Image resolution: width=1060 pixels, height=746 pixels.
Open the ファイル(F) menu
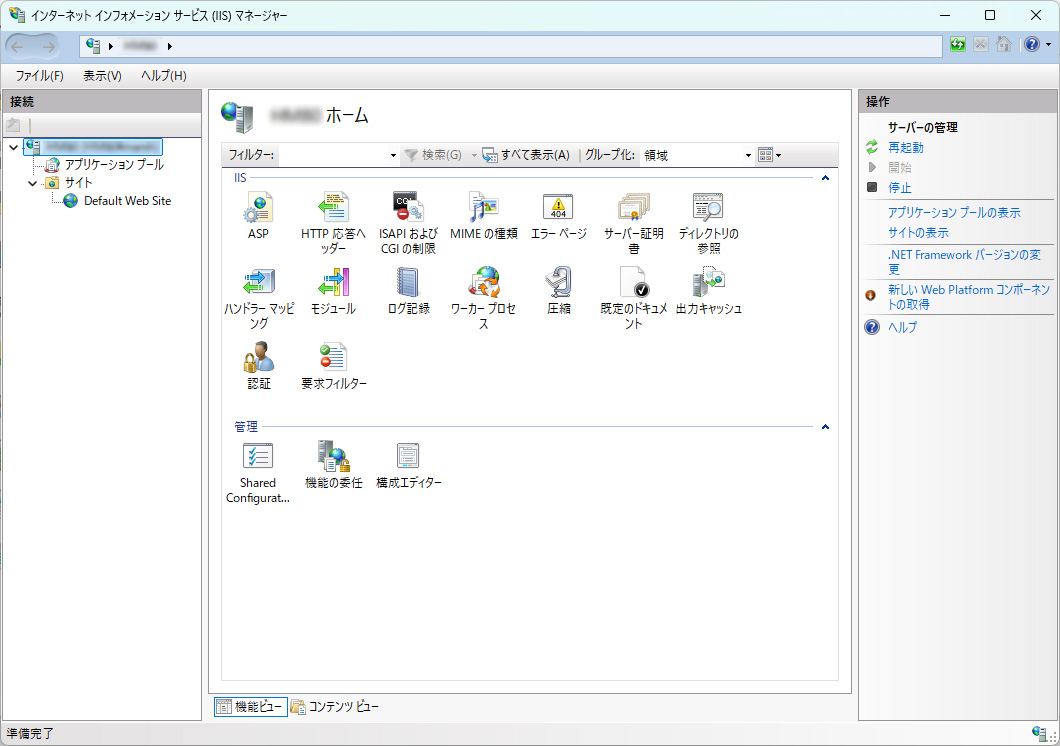click(x=39, y=76)
